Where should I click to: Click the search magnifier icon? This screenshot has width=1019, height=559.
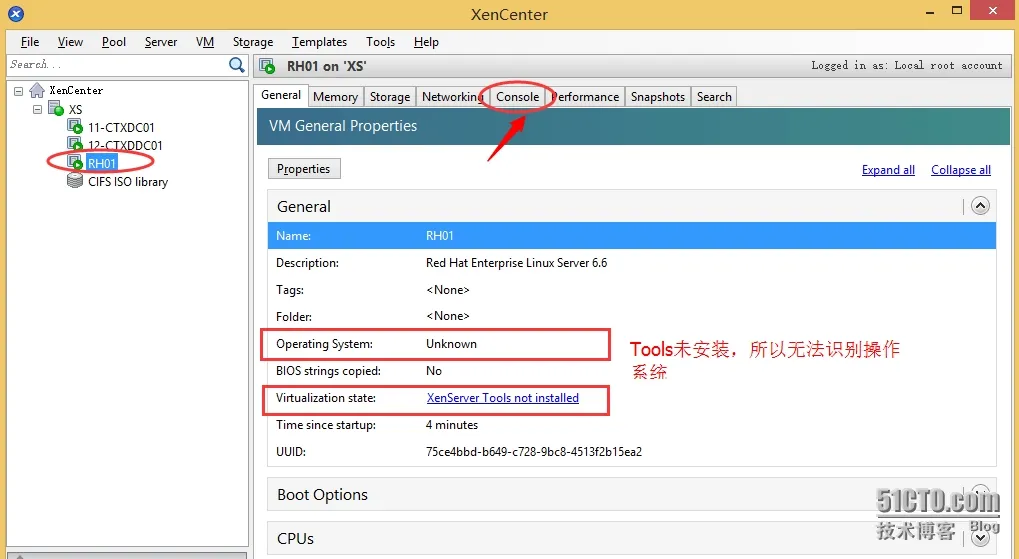point(237,64)
